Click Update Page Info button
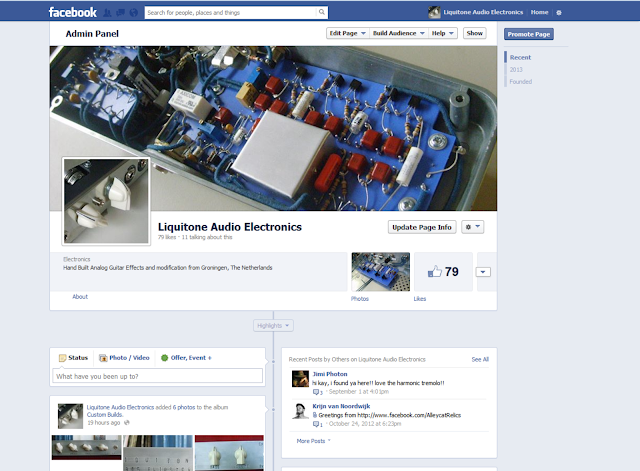Image resolution: width=640 pixels, height=471 pixels. click(422, 227)
